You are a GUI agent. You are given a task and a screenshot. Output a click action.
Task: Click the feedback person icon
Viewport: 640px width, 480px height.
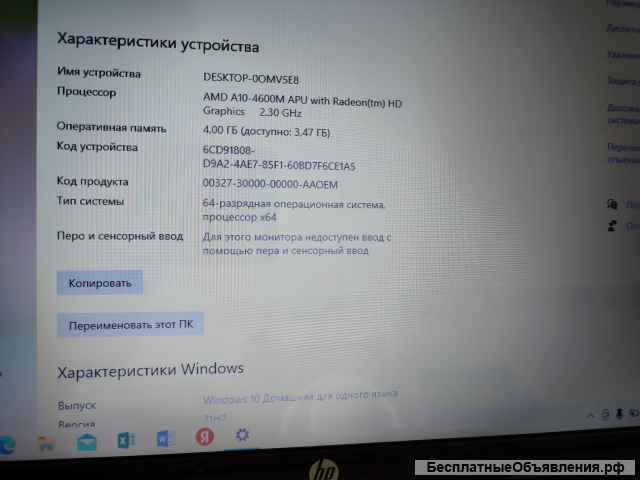pos(612,225)
